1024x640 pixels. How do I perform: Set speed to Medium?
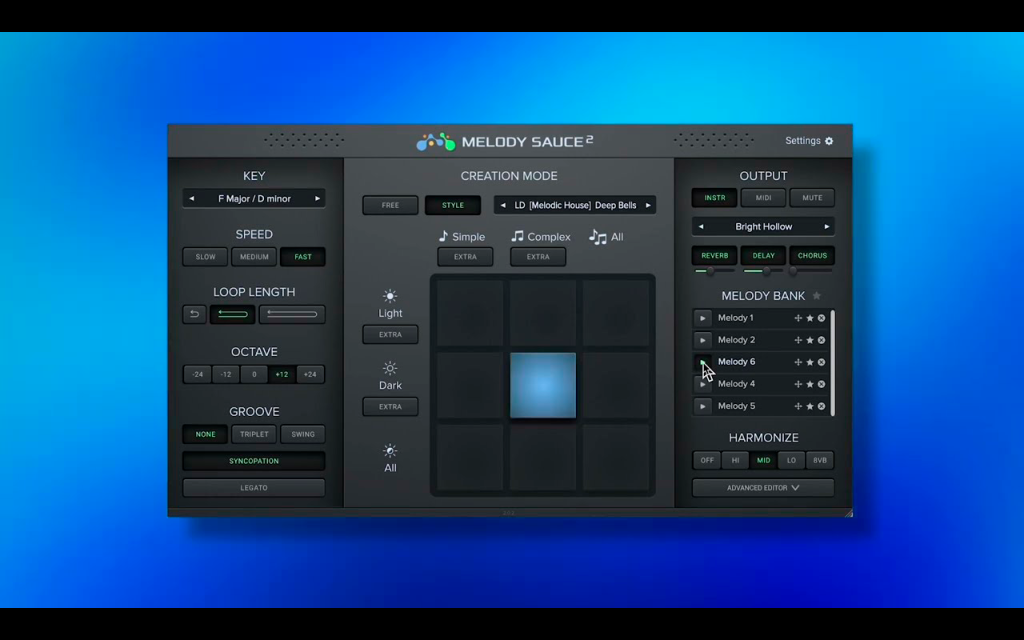click(x=254, y=257)
